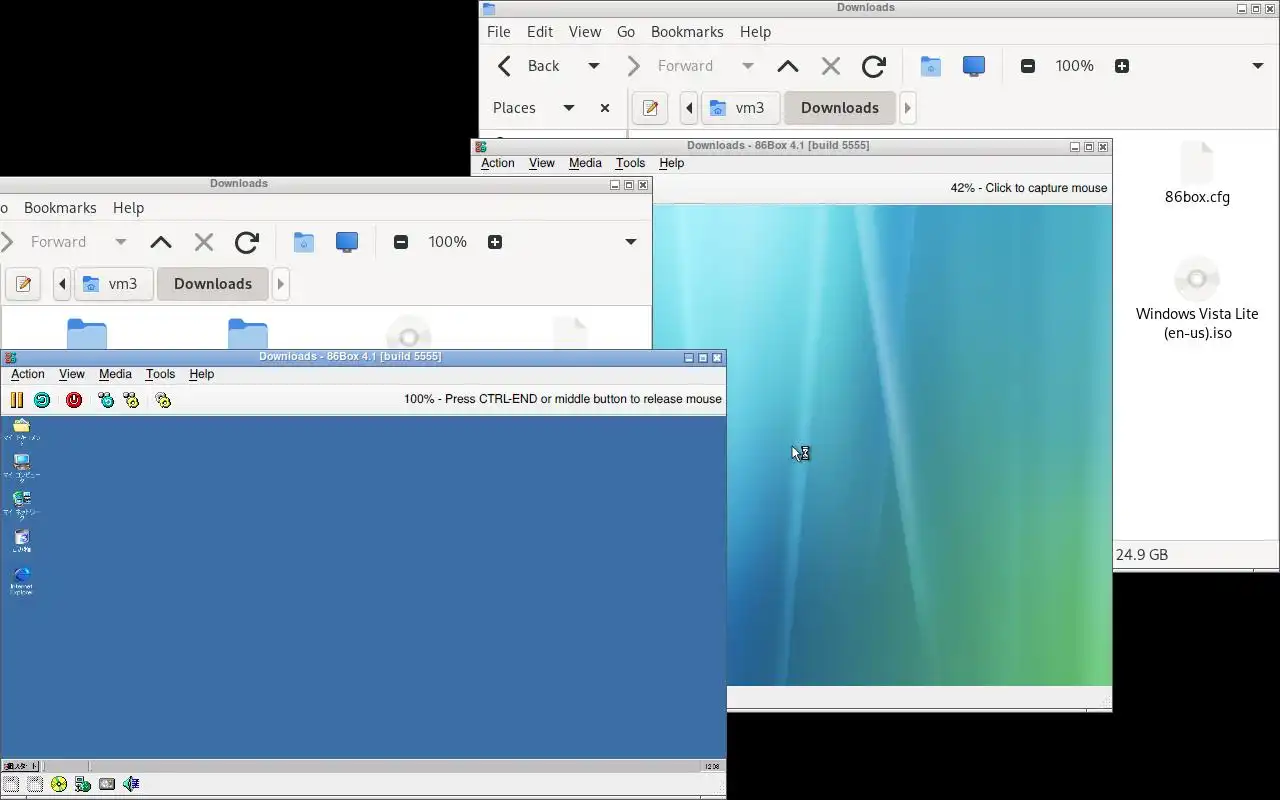1280x800 pixels.
Task: Click Vista guest screen to capture mouse
Action: tap(919, 445)
